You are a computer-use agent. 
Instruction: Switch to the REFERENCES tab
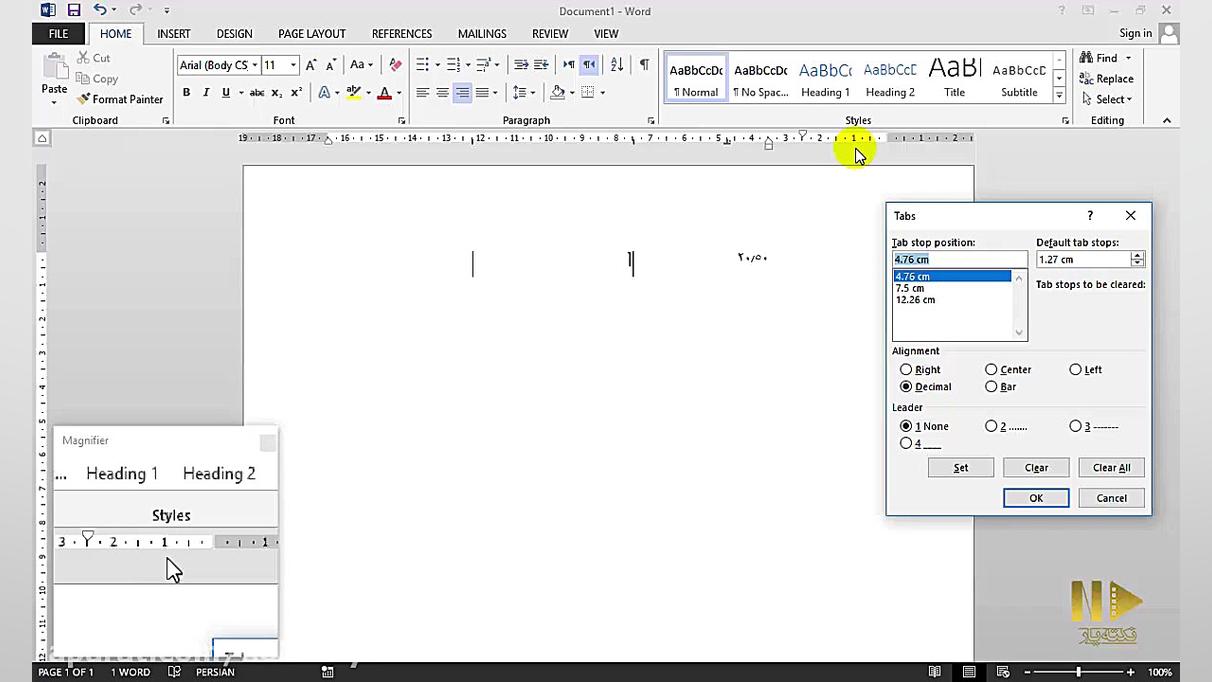click(x=402, y=33)
